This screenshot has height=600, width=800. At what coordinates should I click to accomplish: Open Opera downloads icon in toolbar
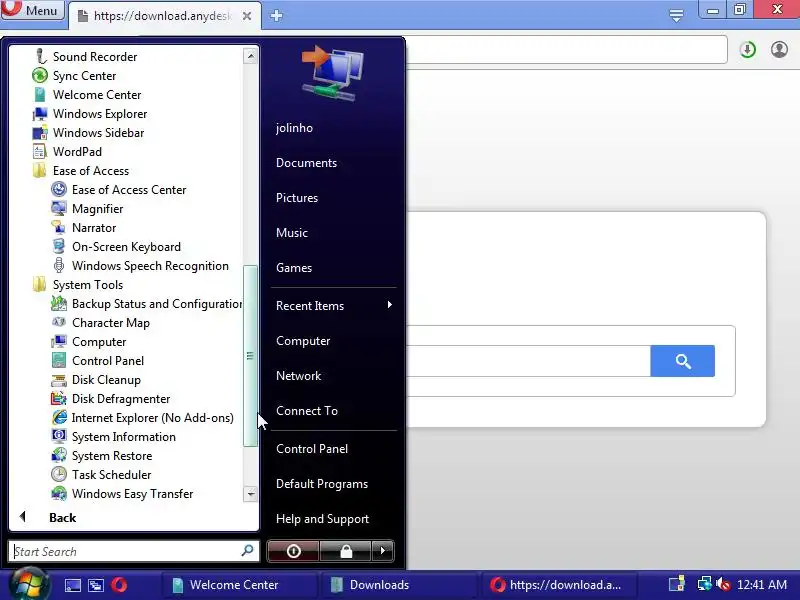747,49
